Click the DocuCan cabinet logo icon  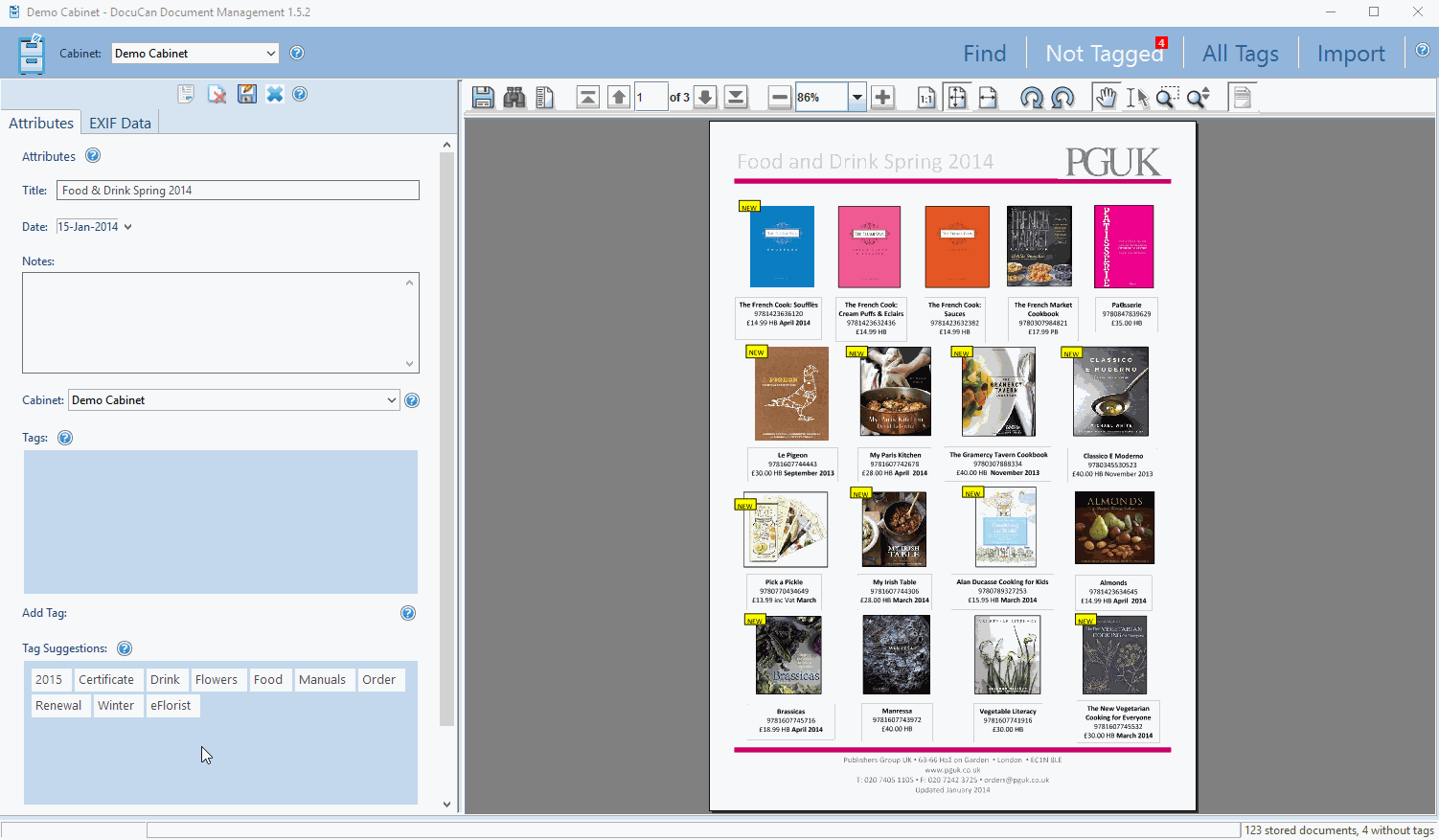click(32, 54)
